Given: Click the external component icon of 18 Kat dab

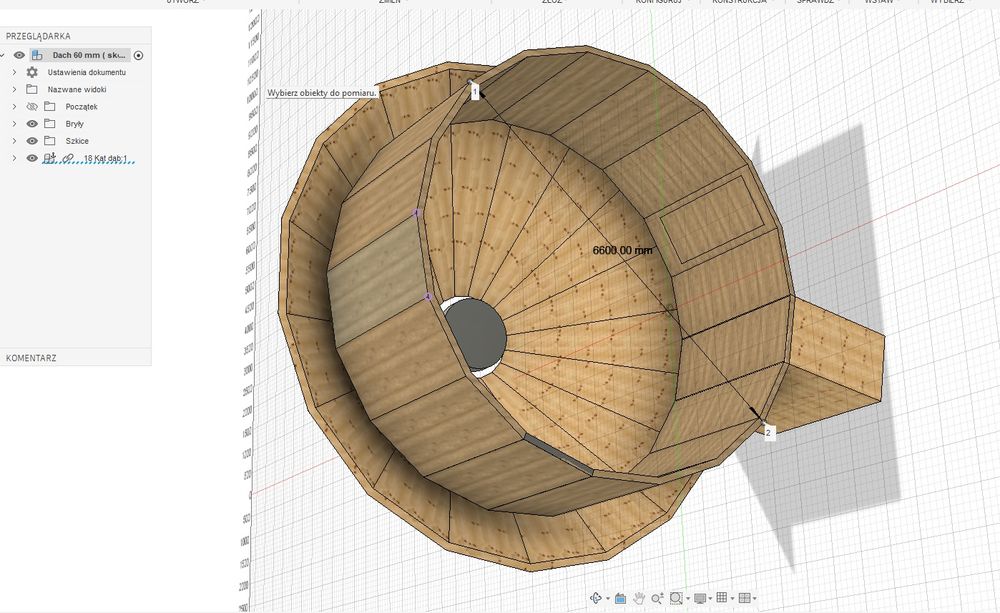Looking at the screenshot, I should click(50, 158).
